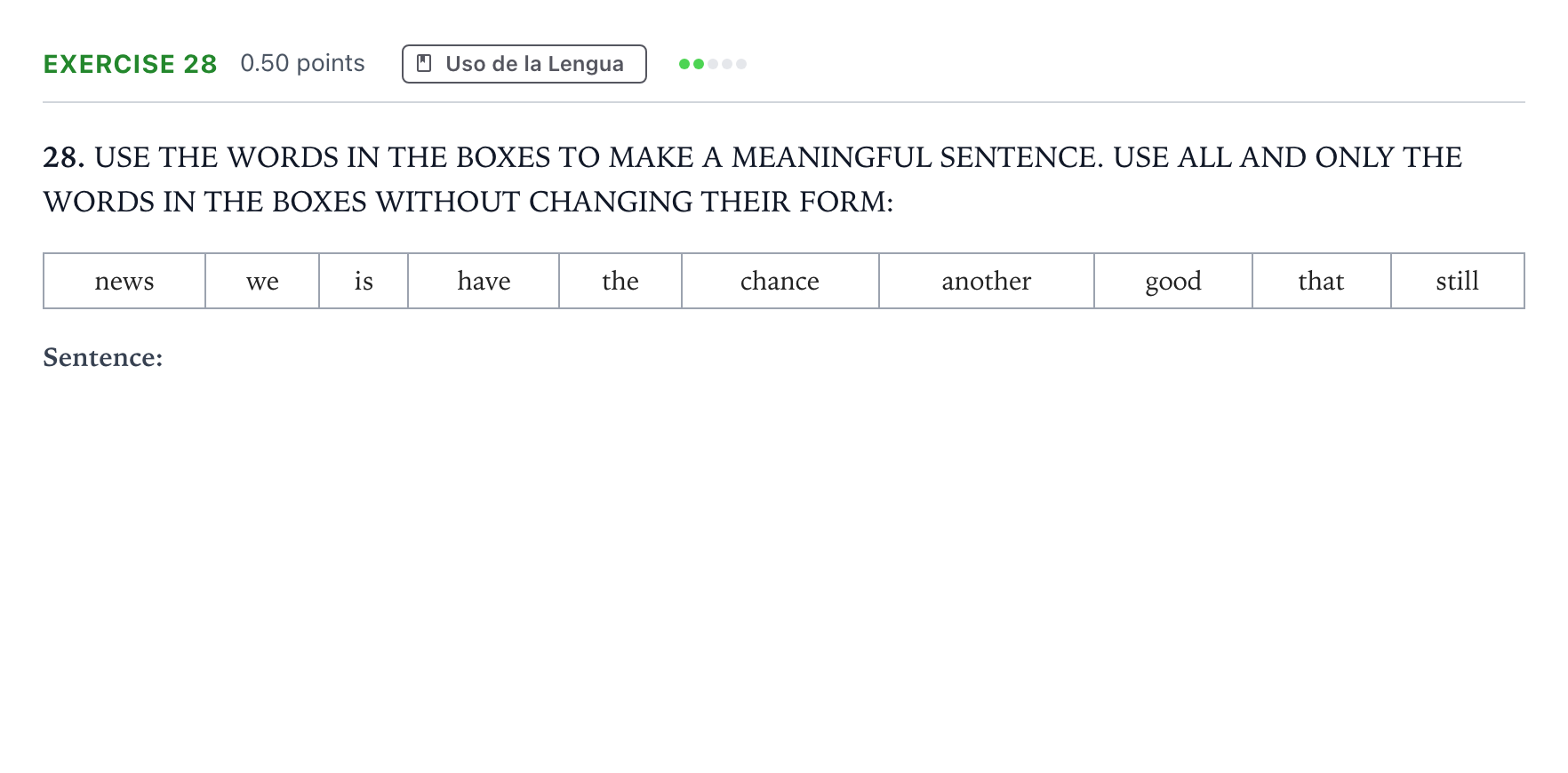Select the word box "another"
1568x773 pixels.
pyautogui.click(x=987, y=281)
